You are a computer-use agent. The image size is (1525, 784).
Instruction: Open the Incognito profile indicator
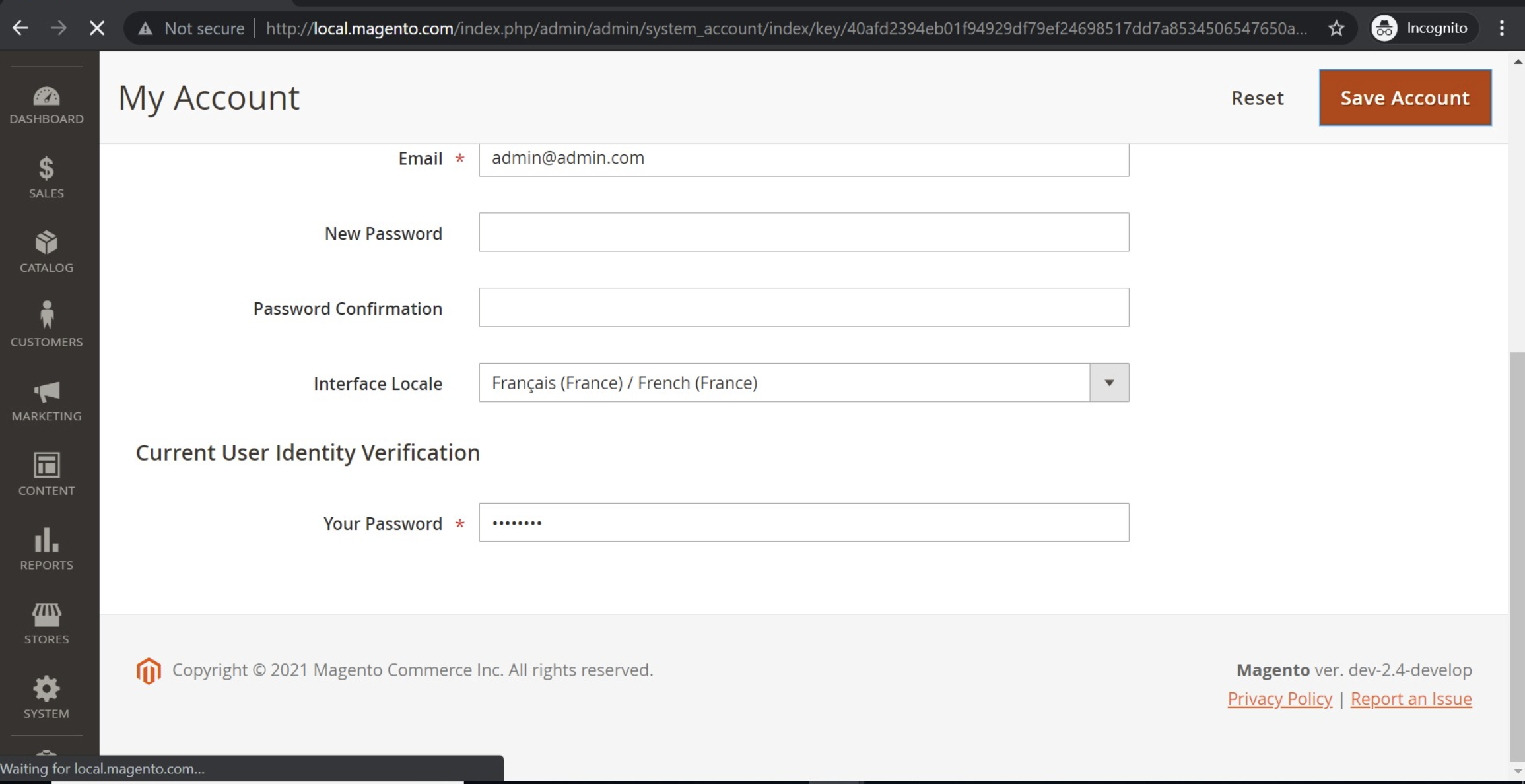(x=1421, y=28)
